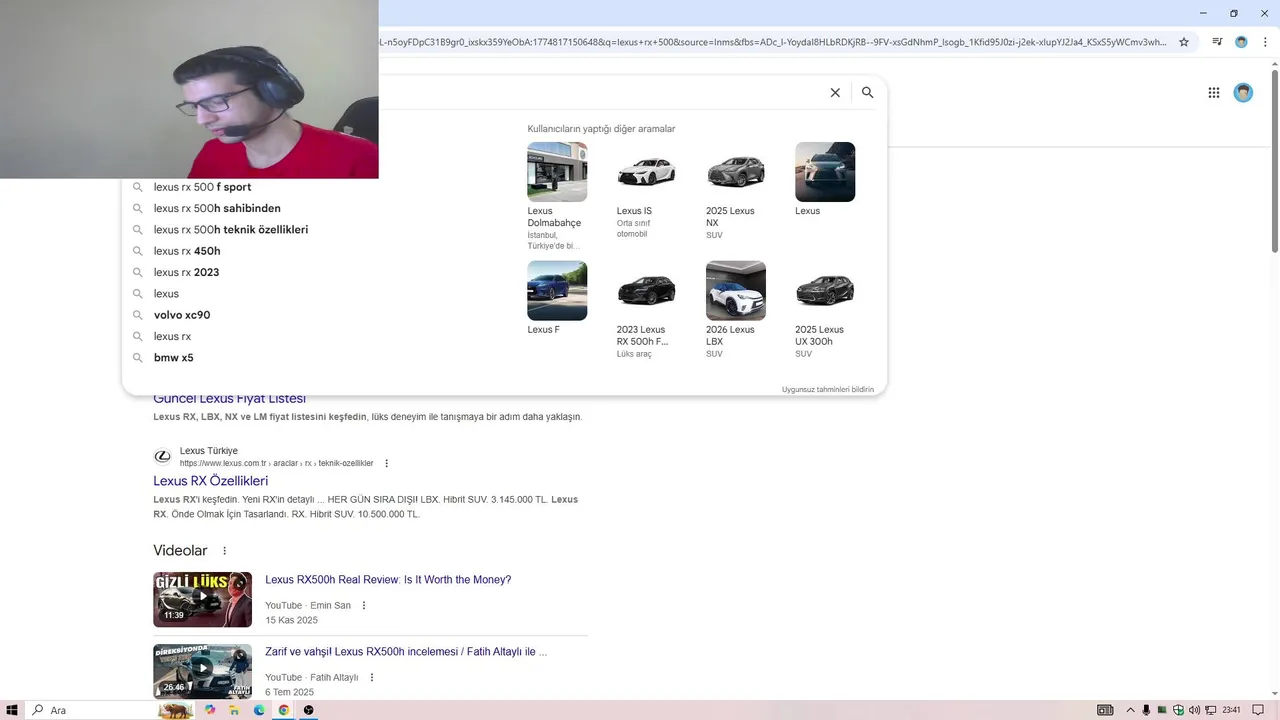Click the page vertical scrollbar thumb
This screenshot has width=1280, height=720.
[x=1275, y=162]
